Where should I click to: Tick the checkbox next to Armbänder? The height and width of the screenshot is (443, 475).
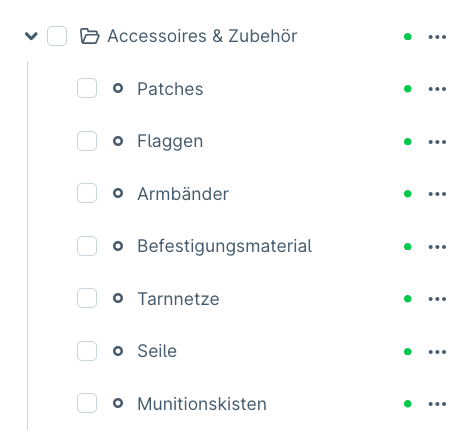pyautogui.click(x=87, y=193)
